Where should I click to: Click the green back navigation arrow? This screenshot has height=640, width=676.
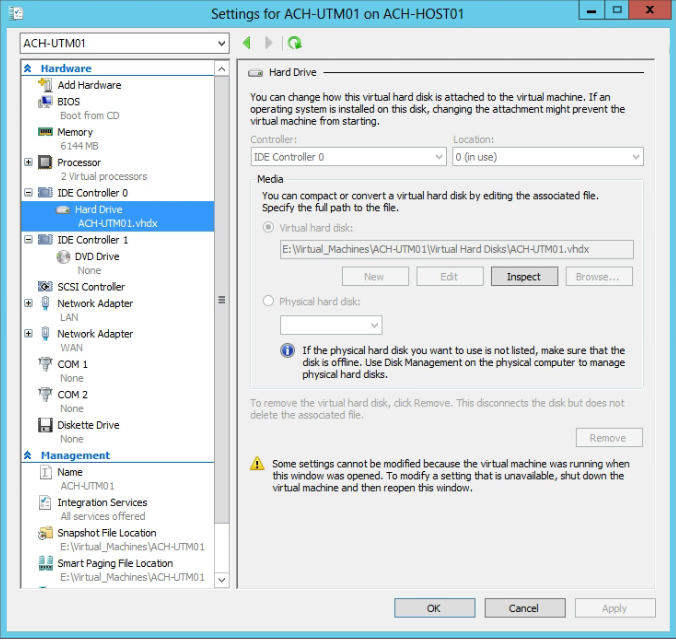pos(247,43)
